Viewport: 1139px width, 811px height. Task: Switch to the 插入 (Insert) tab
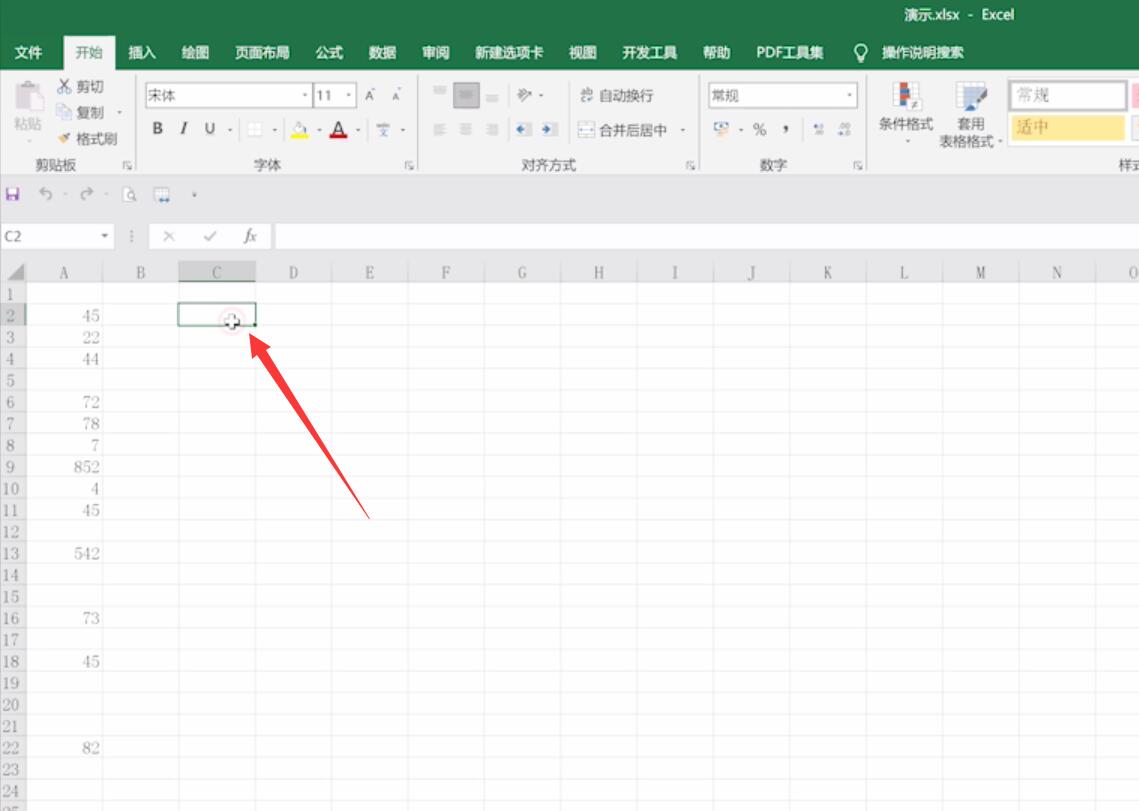point(142,52)
